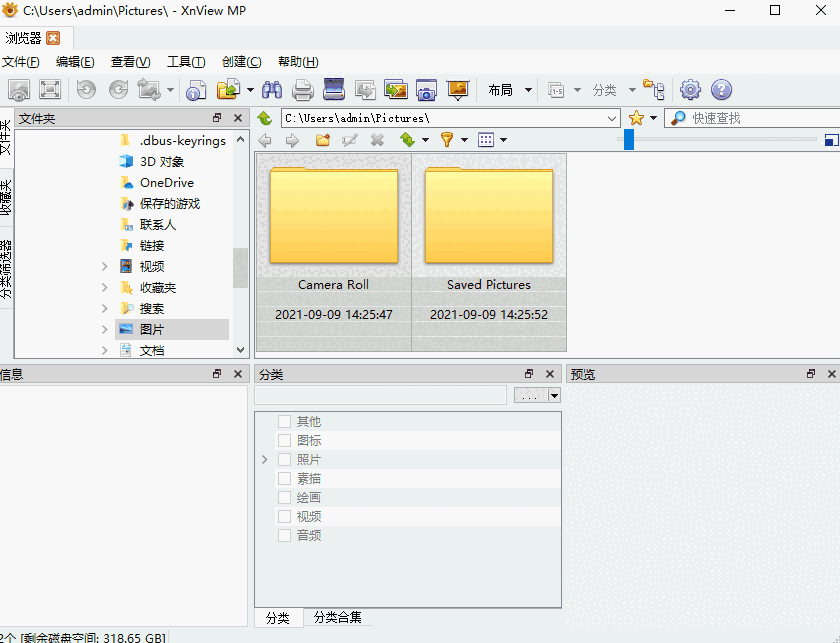Check the 音频 category checkbox
840x643 pixels.
point(284,535)
